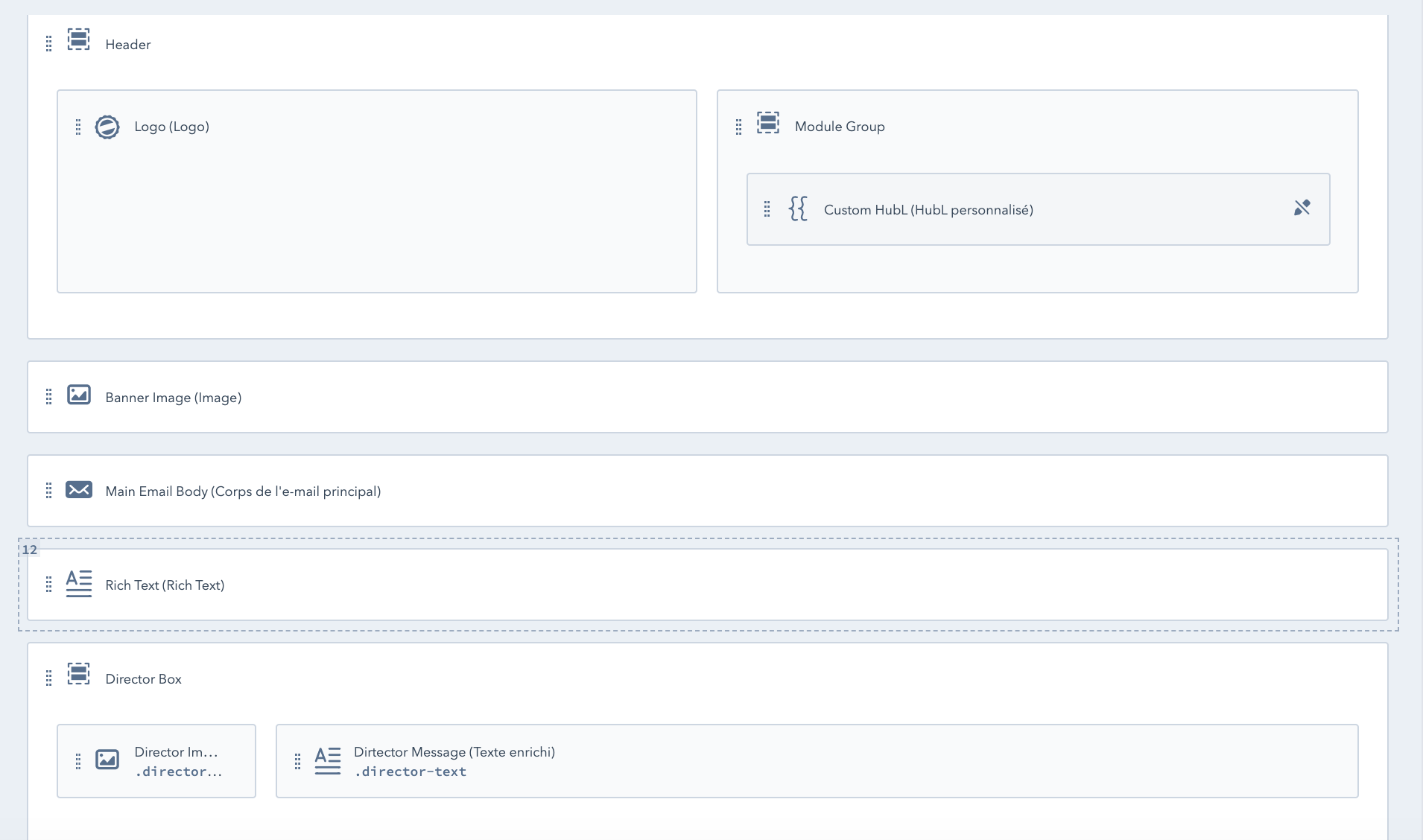Image resolution: width=1423 pixels, height=840 pixels.
Task: Click the Rich Text drag handle
Action: [49, 585]
